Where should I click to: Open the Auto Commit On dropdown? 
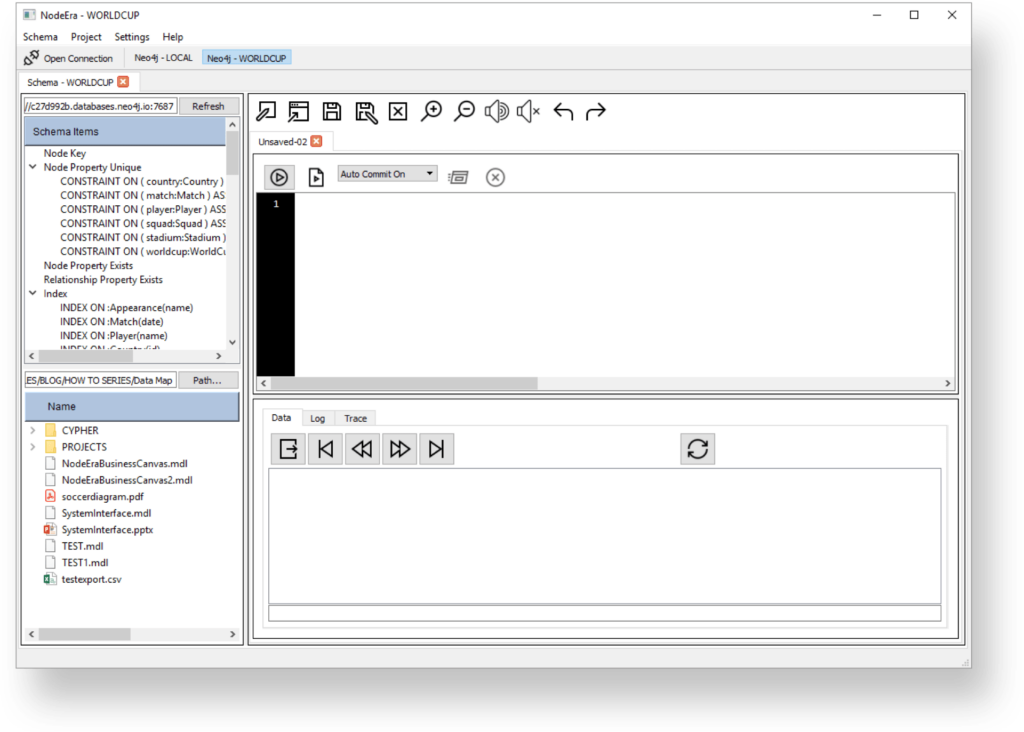pyautogui.click(x=387, y=174)
